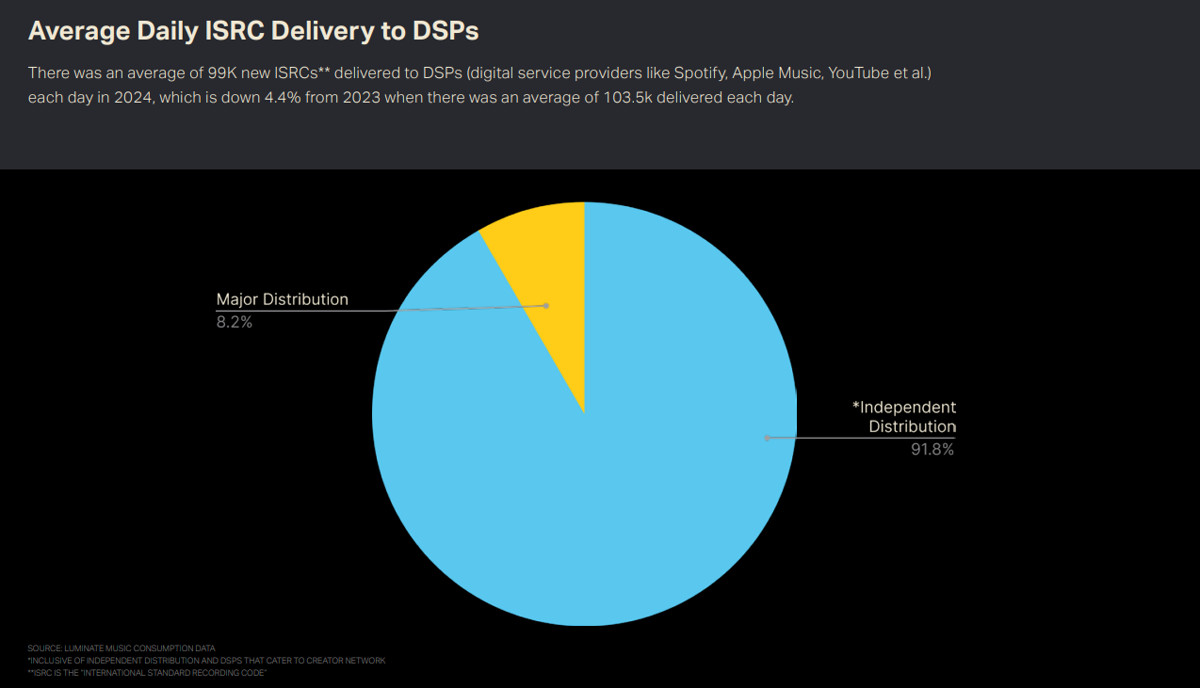Viewport: 1200px width, 688px height.
Task: Click the callout dot on the yellow slice
Action: click(546, 305)
